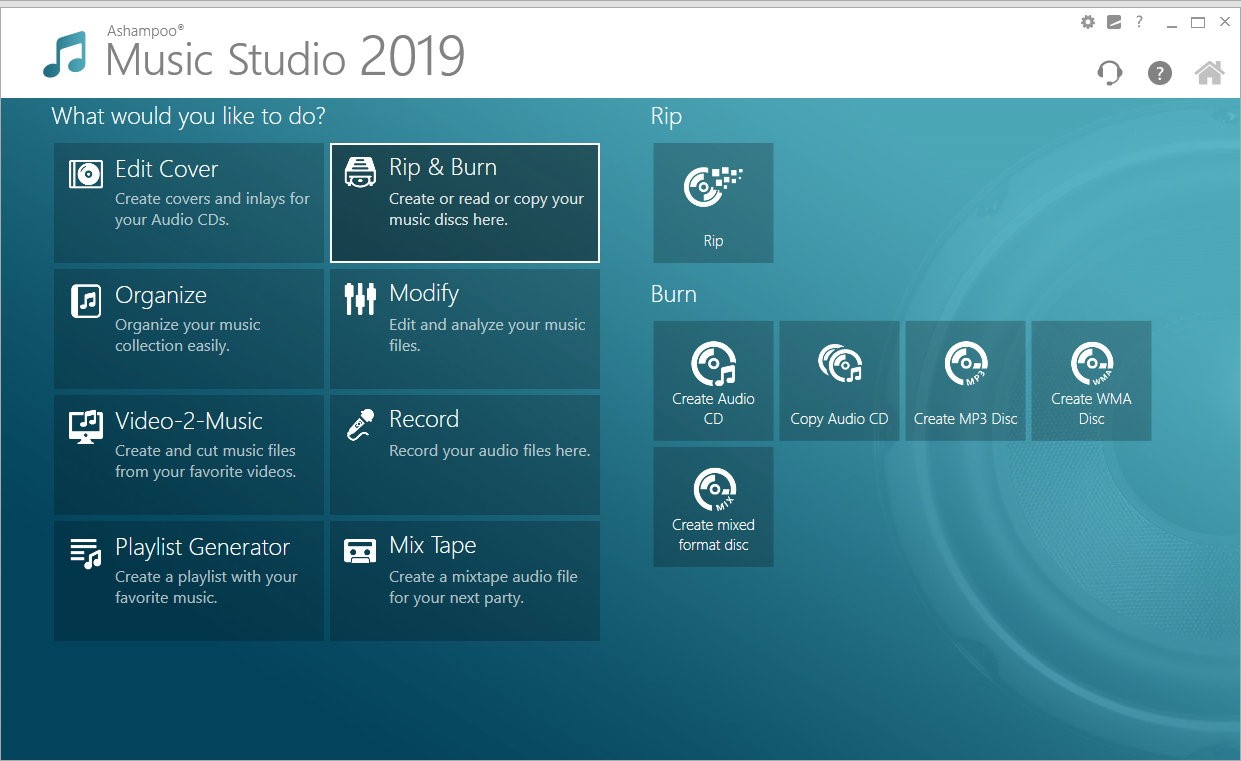Open Create WMA Disc
This screenshot has width=1241, height=761.
point(1090,380)
